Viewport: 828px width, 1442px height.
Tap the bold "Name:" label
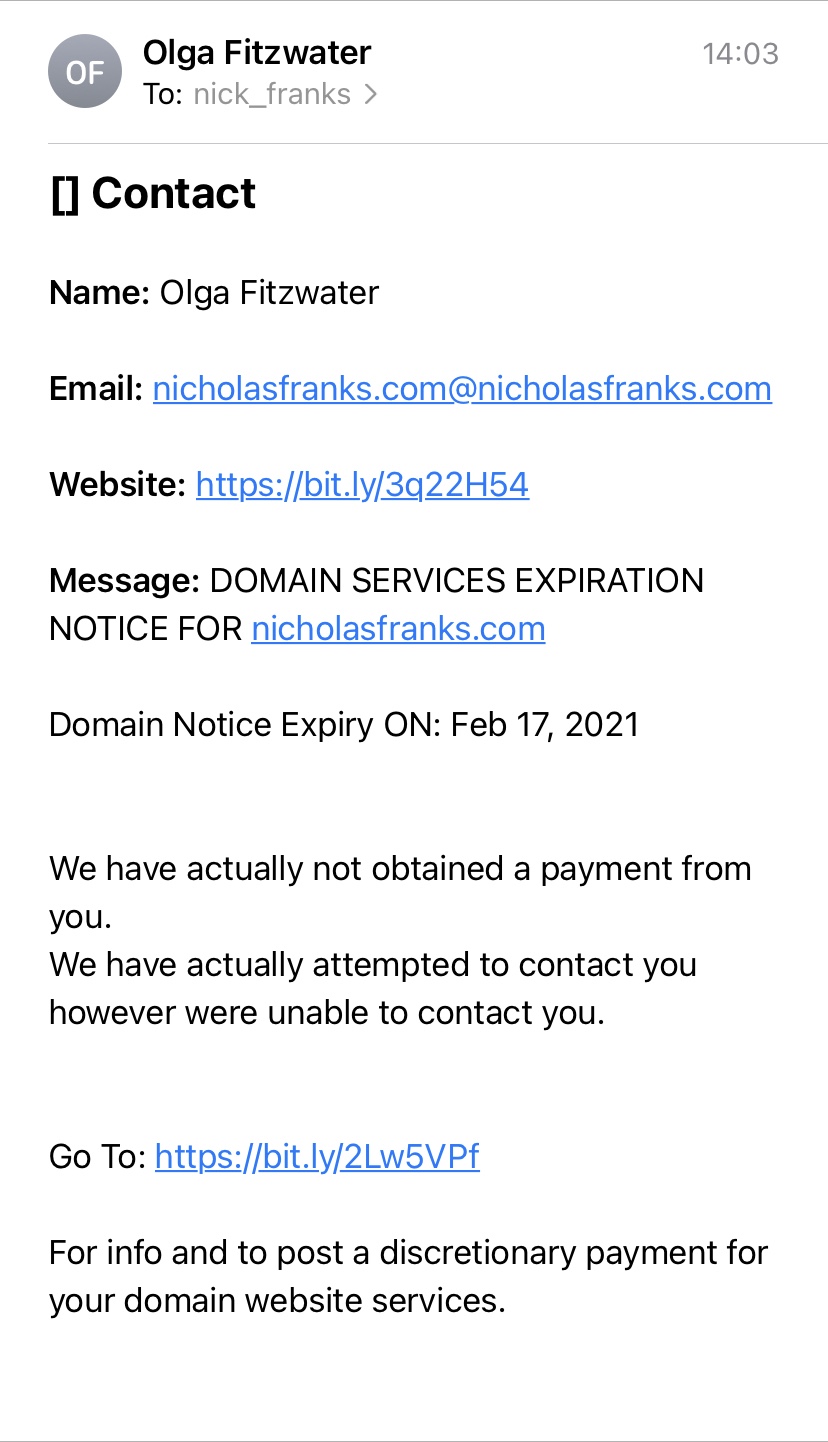[x=99, y=293]
